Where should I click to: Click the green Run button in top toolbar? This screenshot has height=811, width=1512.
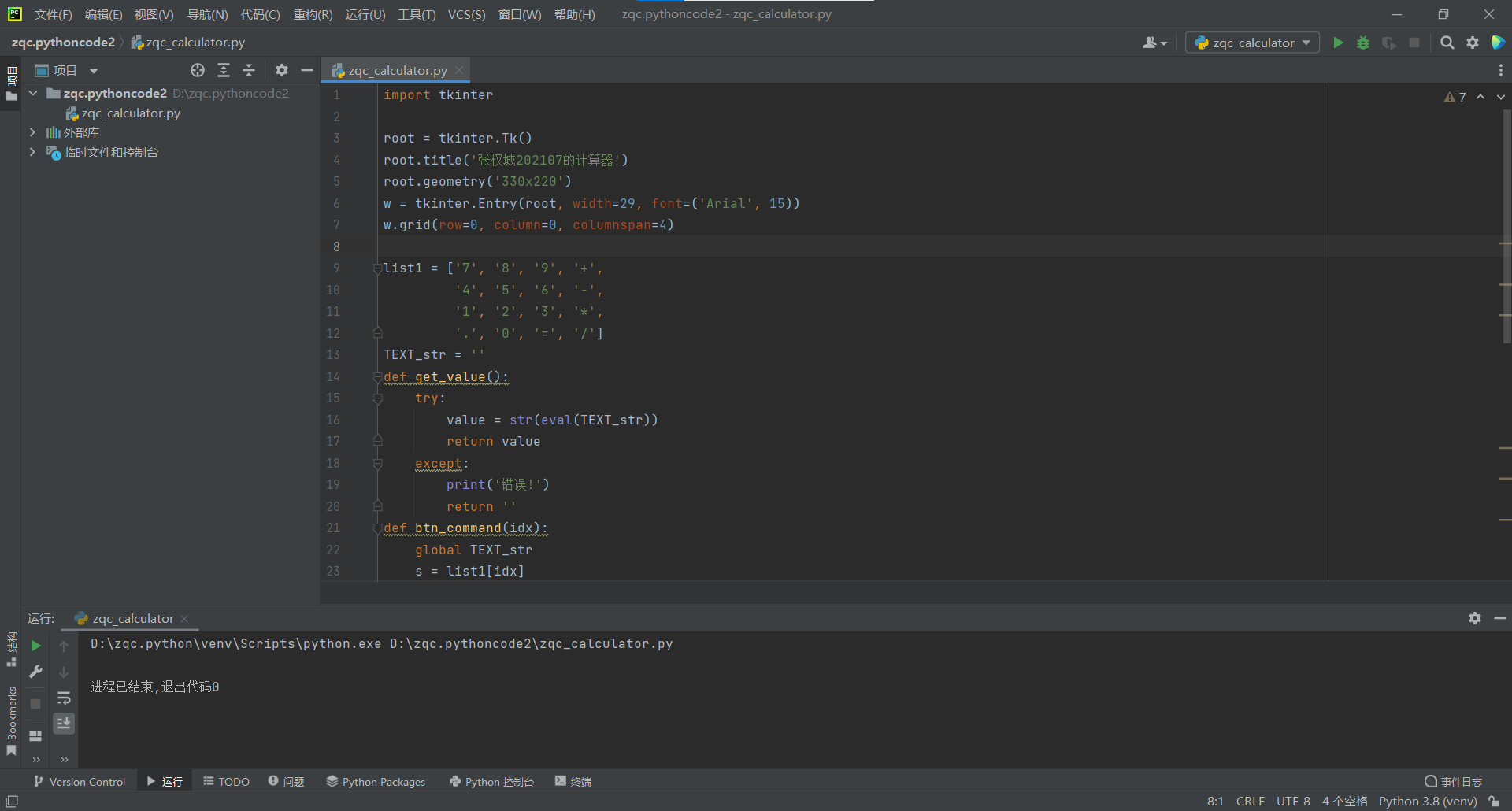[1338, 43]
